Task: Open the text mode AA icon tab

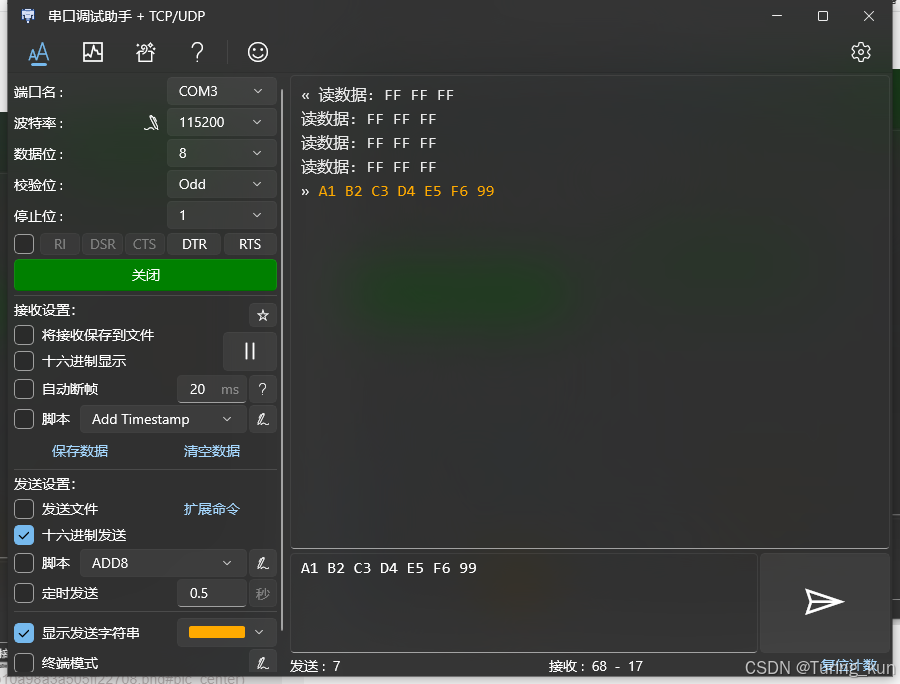Action: [38, 53]
